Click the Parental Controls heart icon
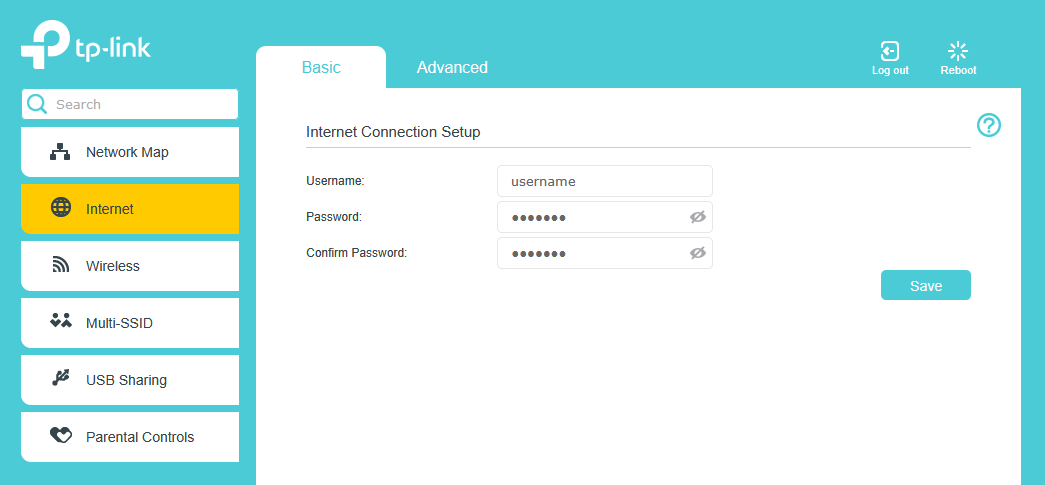The image size is (1045, 485). pyautogui.click(x=61, y=436)
